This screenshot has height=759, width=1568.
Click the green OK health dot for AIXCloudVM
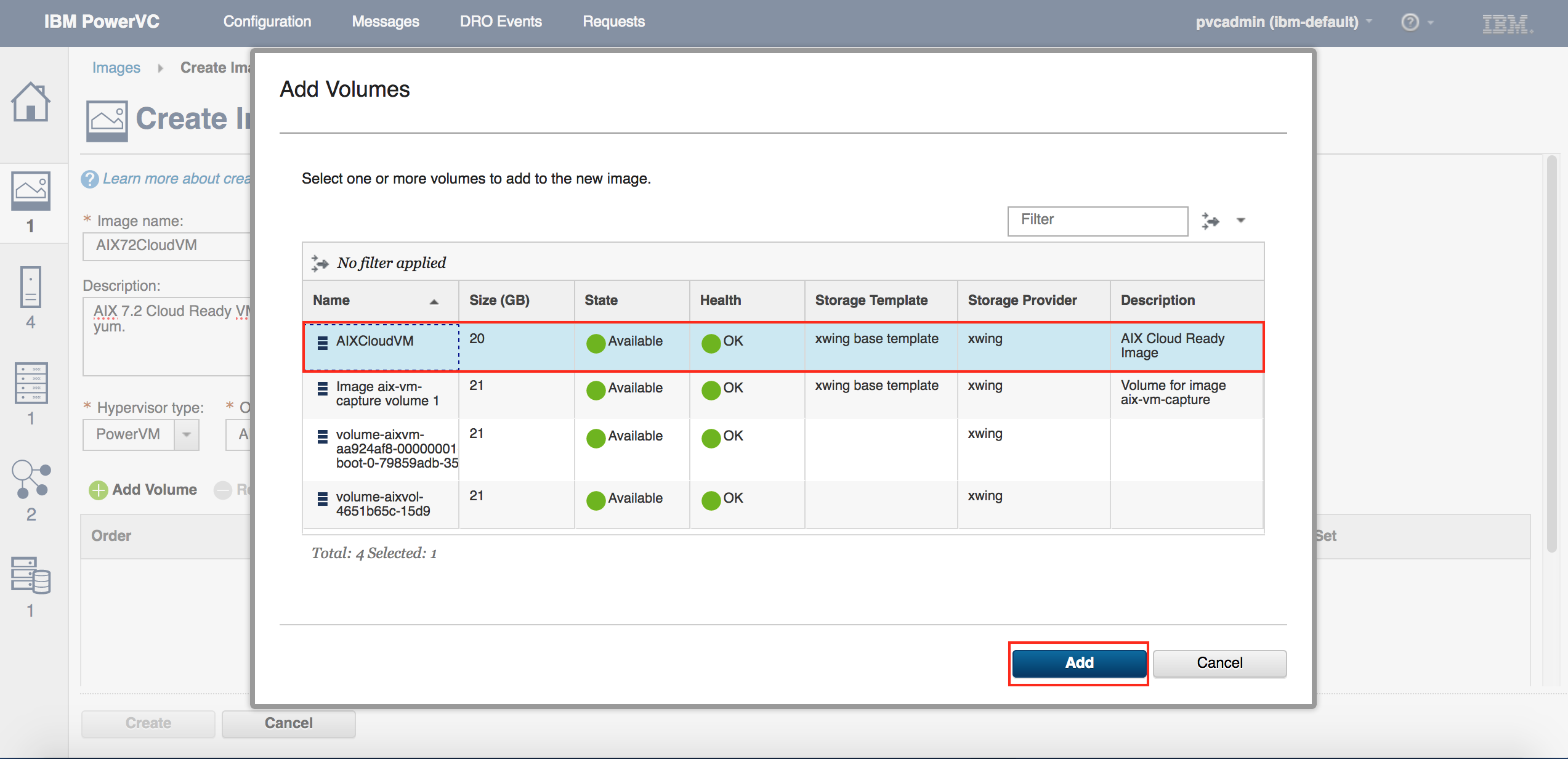(x=711, y=343)
